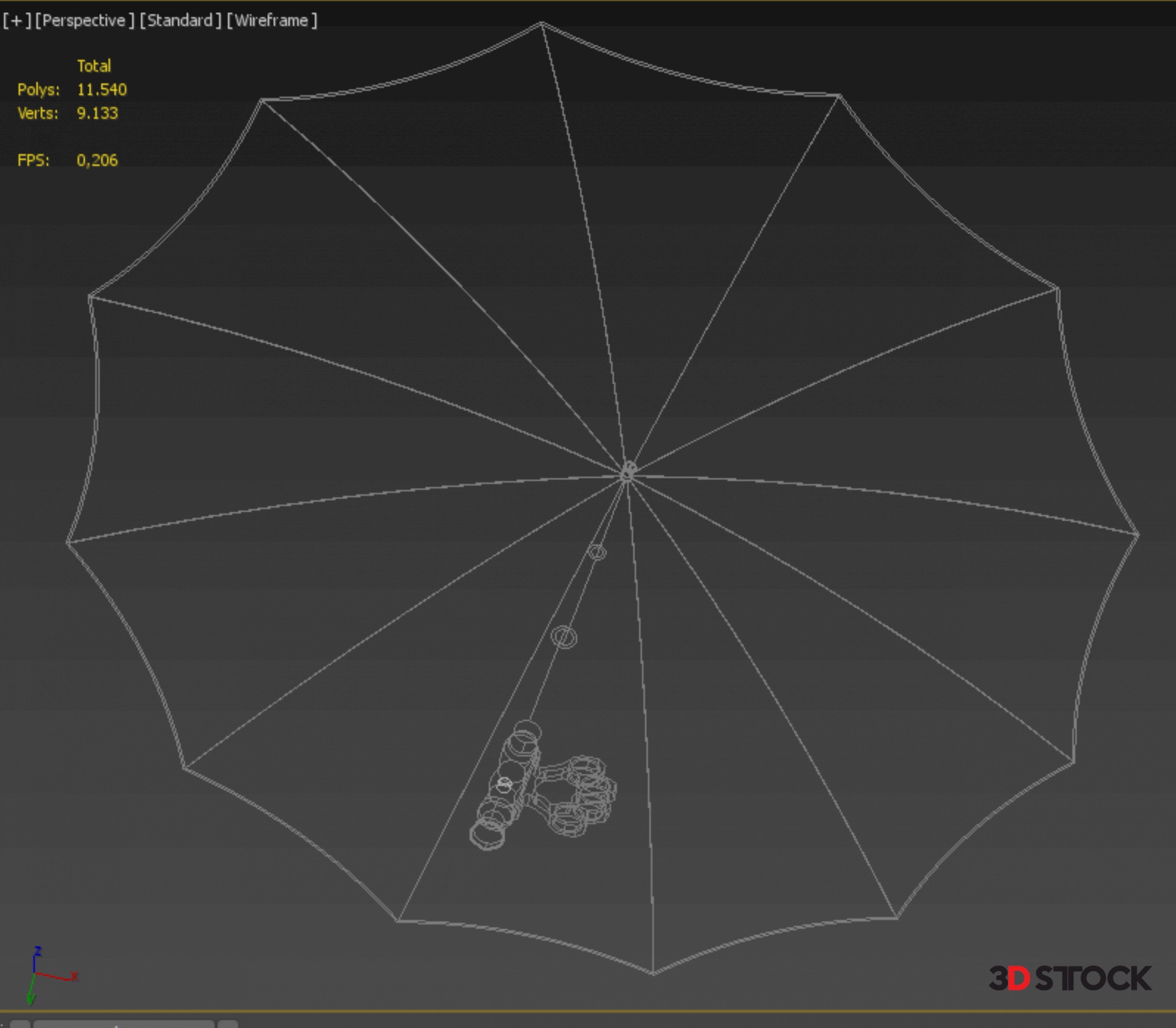The height and width of the screenshot is (1028, 1176).
Task: Open the [+] viewport general menu
Action: 16,21
